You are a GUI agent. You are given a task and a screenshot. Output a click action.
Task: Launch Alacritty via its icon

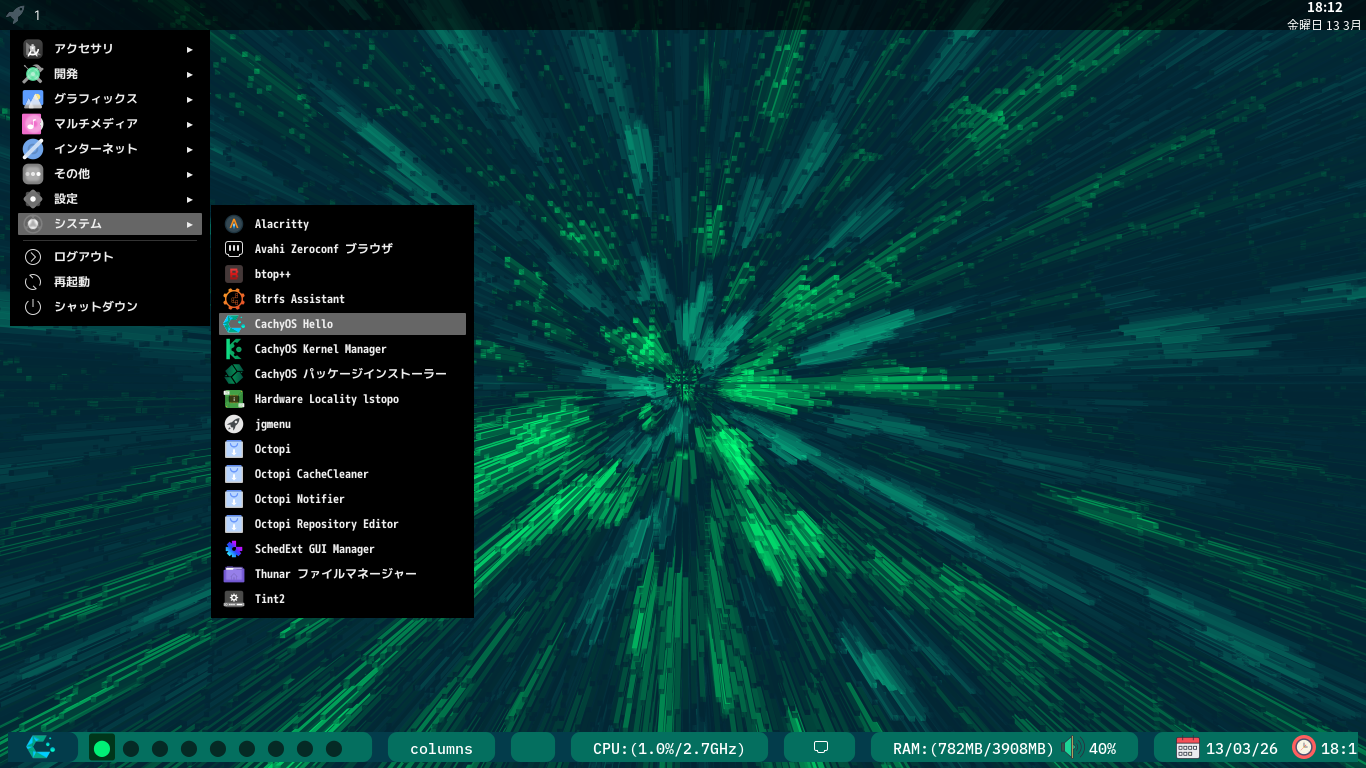pos(234,224)
